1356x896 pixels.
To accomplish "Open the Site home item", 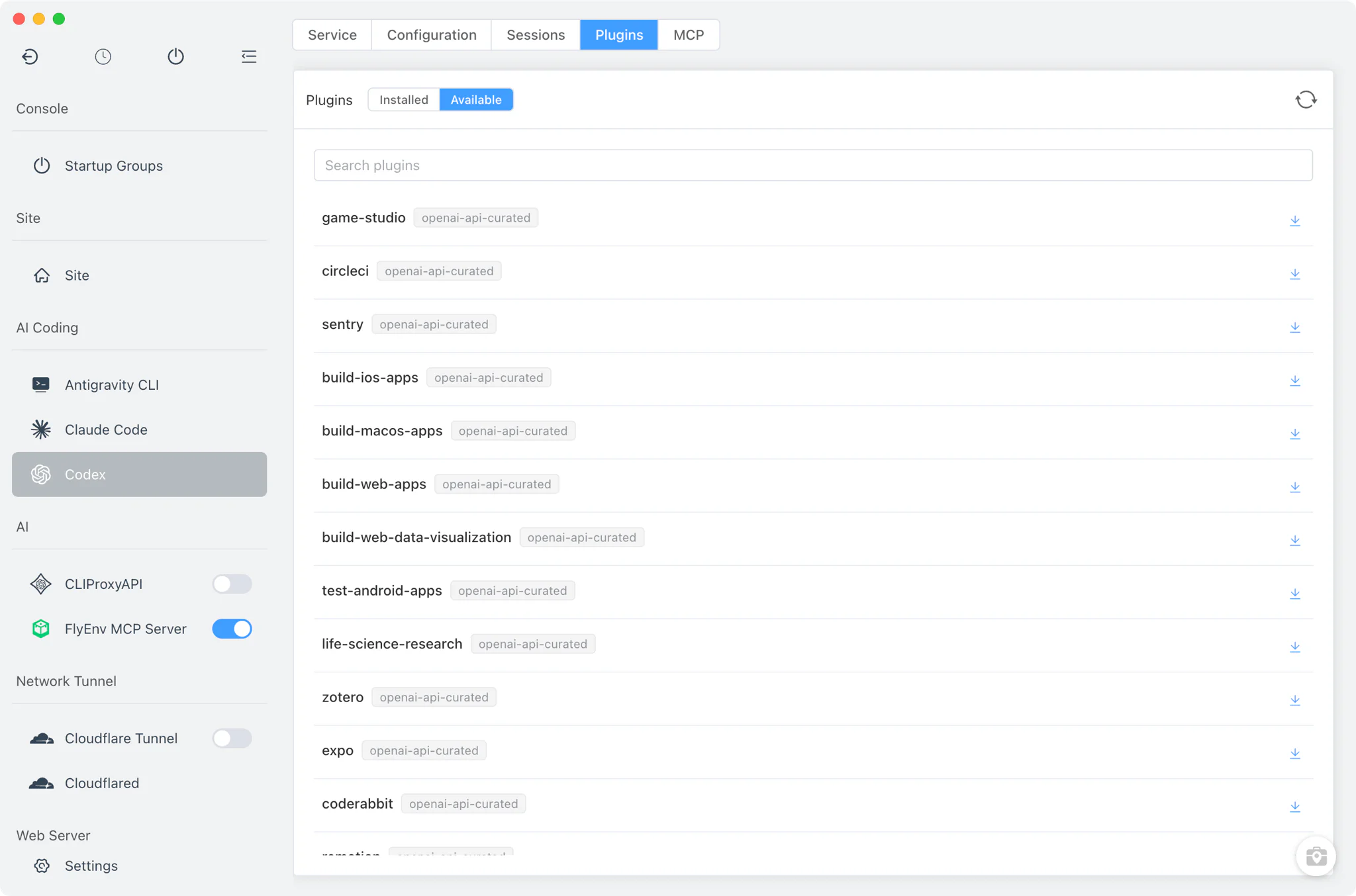I will coord(140,275).
